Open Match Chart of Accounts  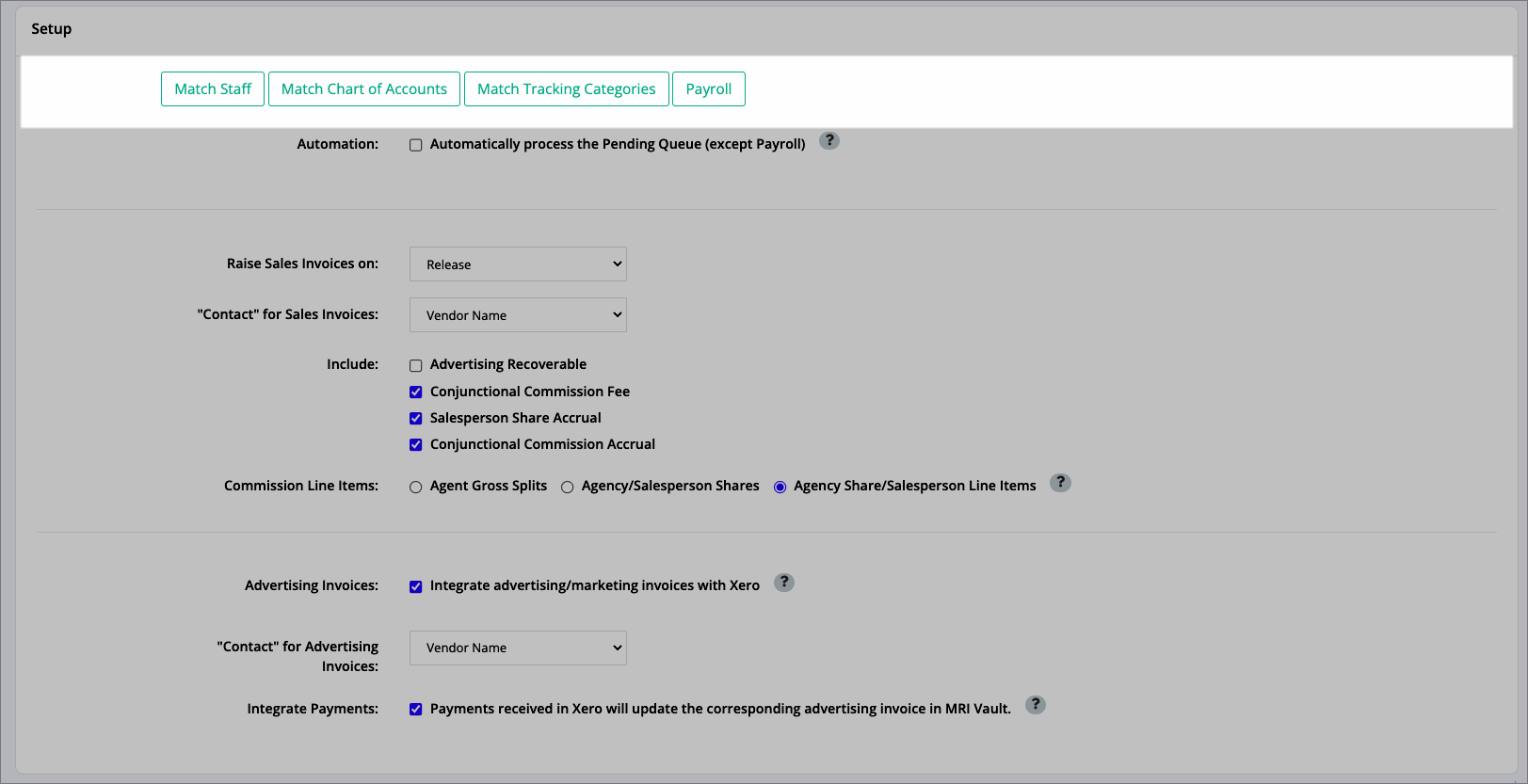[364, 88]
